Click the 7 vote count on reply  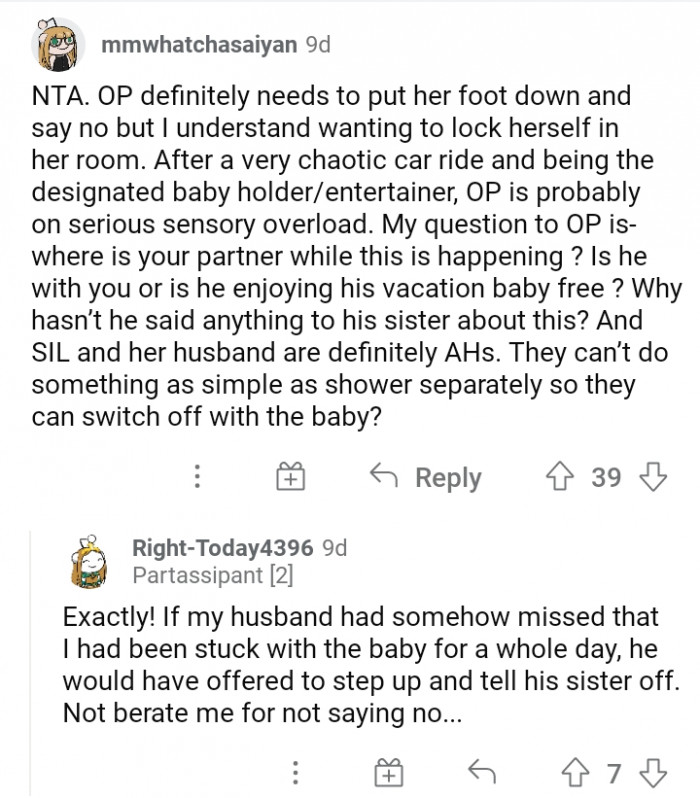pos(614,773)
